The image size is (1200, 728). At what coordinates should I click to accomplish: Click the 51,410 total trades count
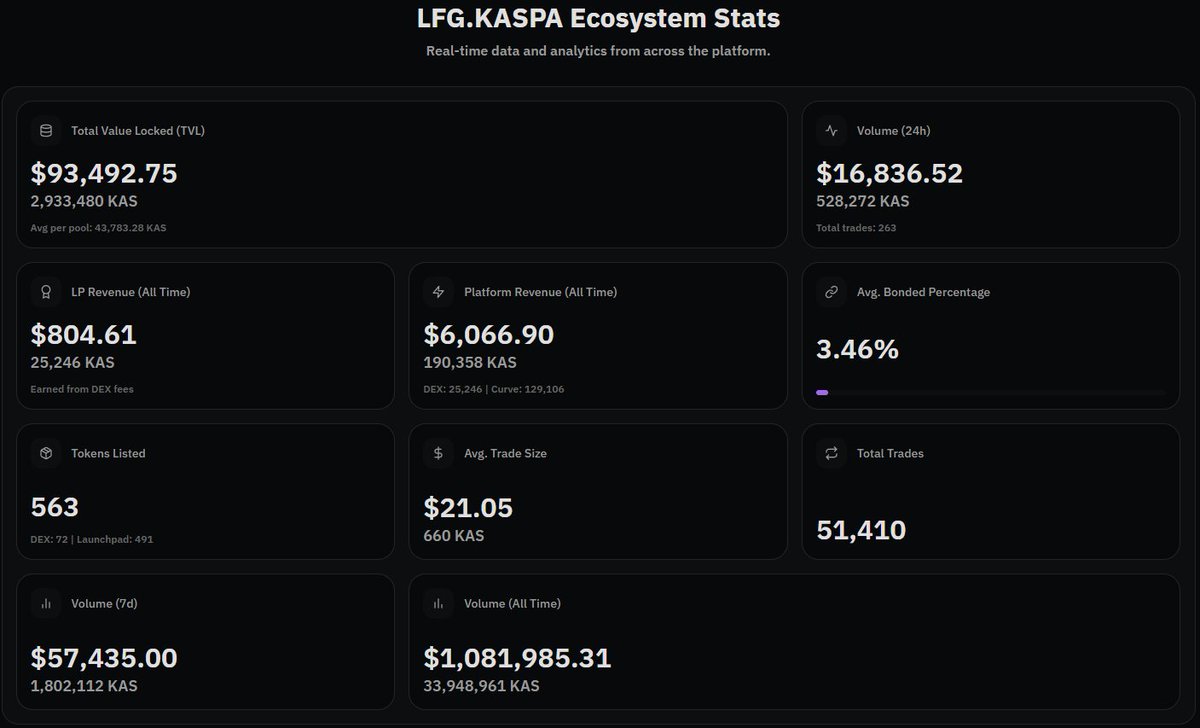coord(861,530)
